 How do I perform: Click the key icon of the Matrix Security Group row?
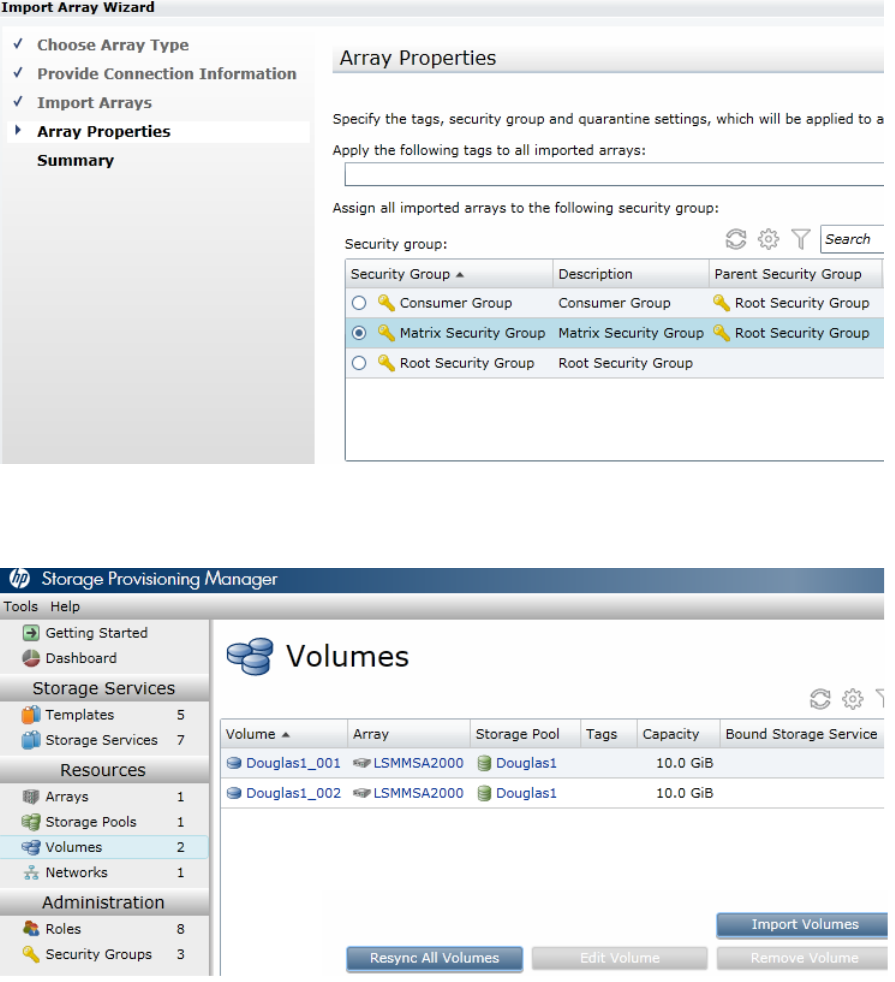point(386,333)
